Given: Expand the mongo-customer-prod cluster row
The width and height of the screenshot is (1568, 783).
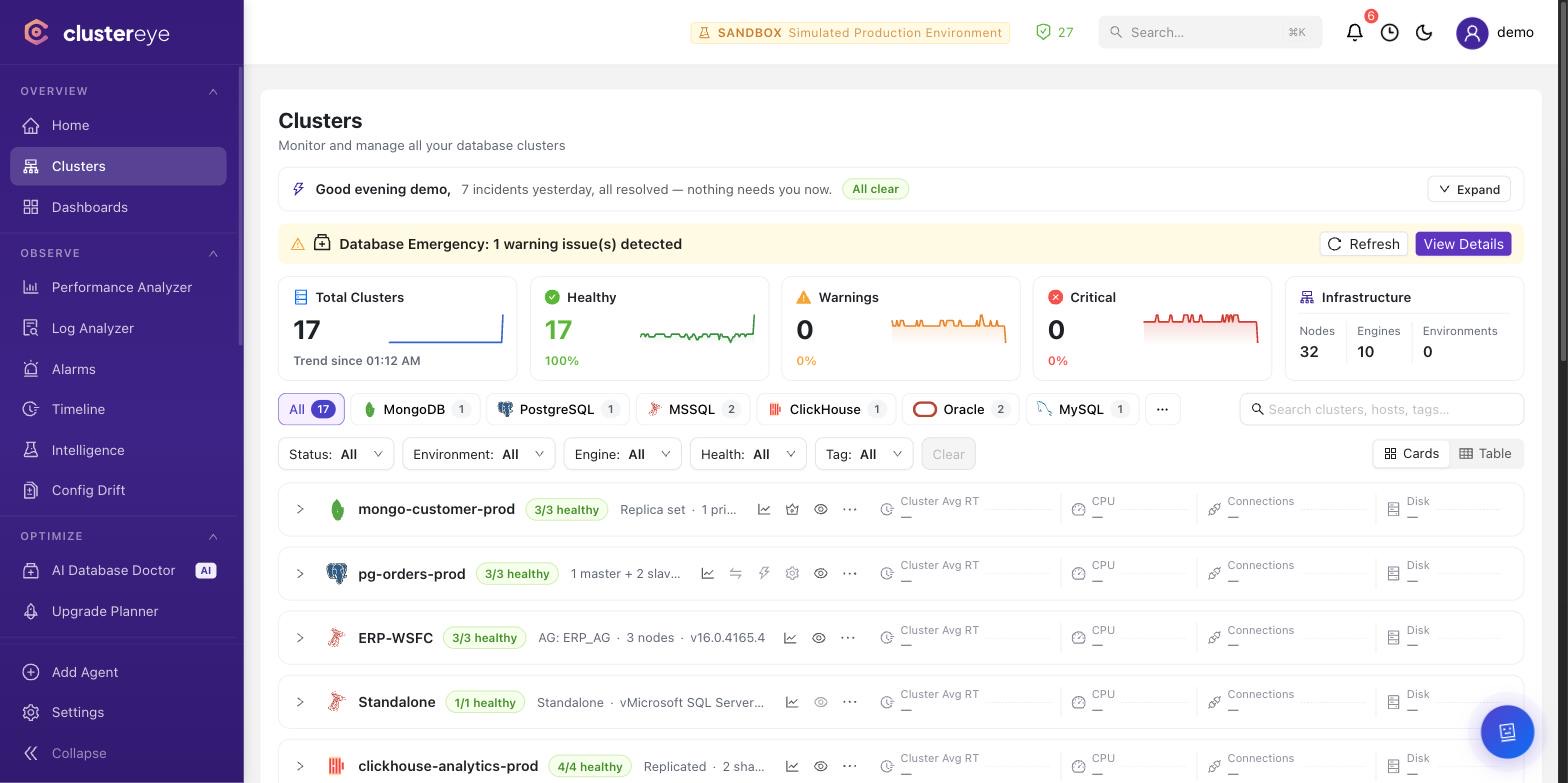Looking at the screenshot, I should (x=300, y=509).
